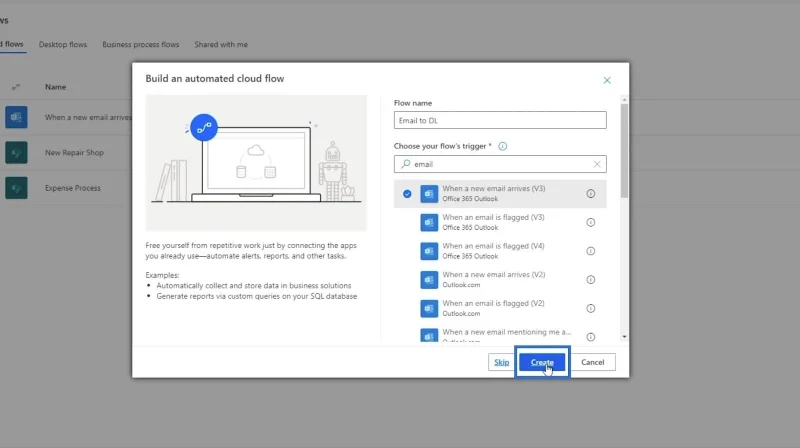800x448 pixels.
Task: Open the Desktop flows tab
Action: tap(63, 44)
